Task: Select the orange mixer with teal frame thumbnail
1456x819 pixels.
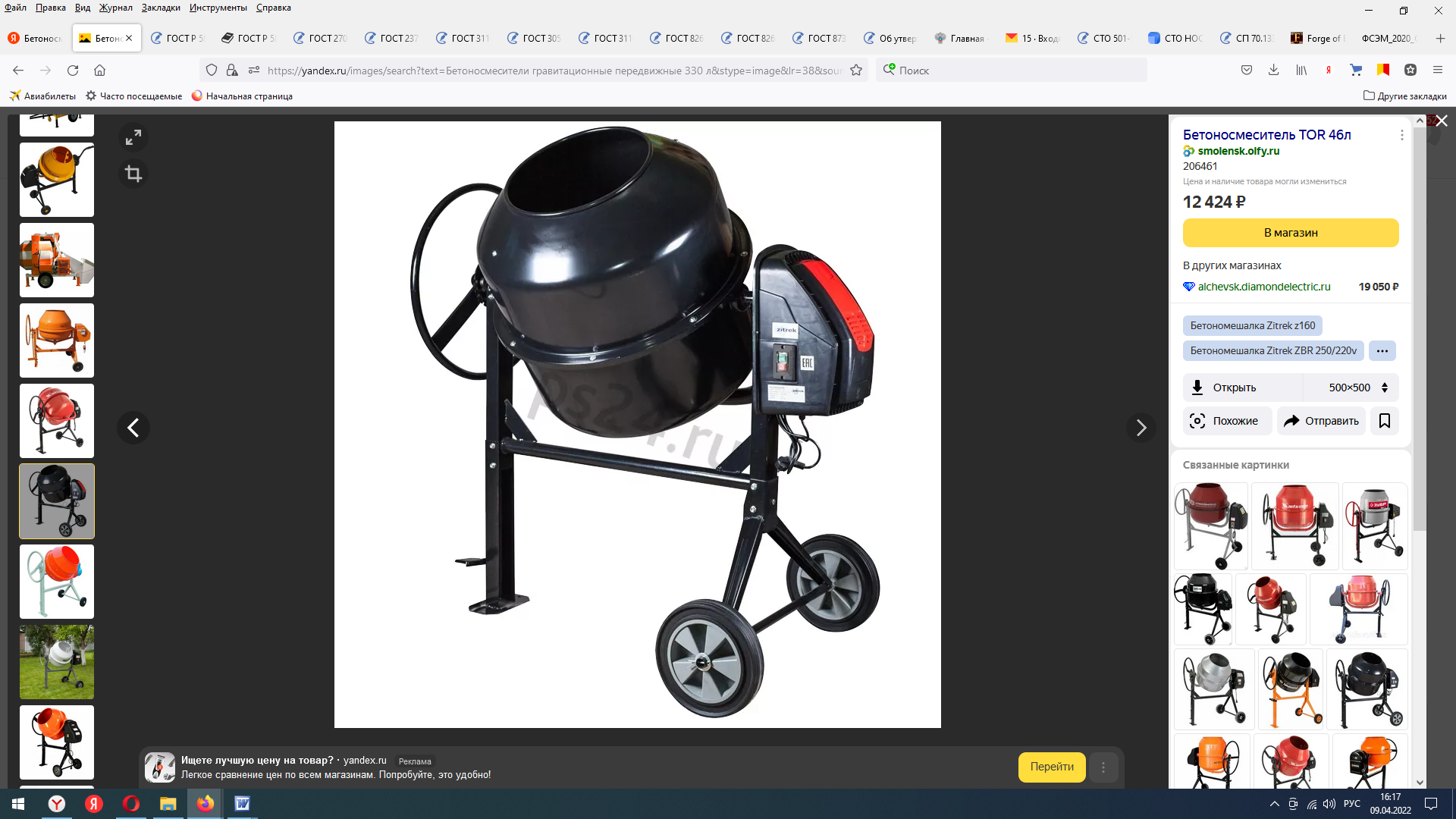Action: tap(57, 582)
